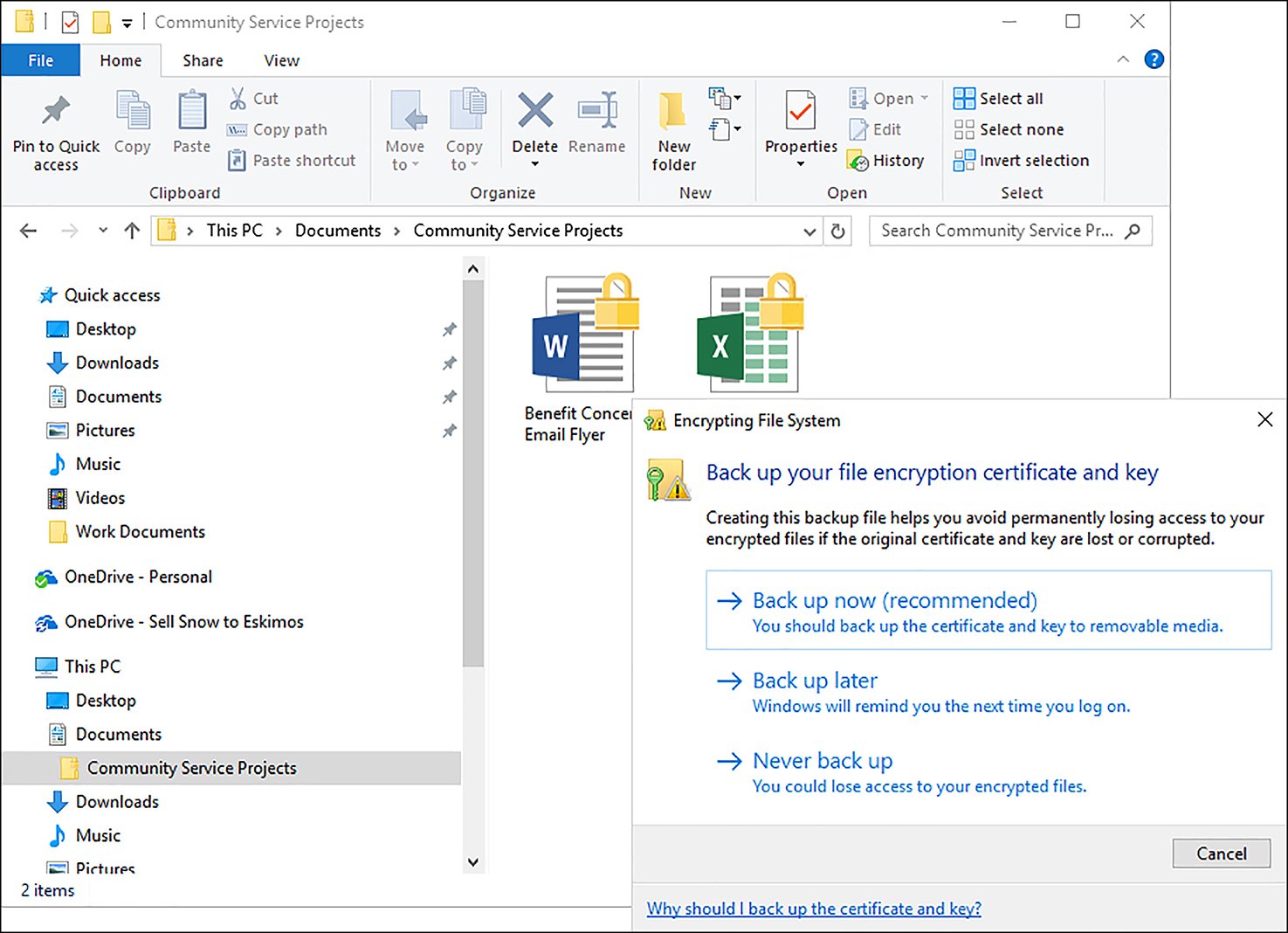The image size is (1288, 933).
Task: Open Explorer Help question mark
Action: pyautogui.click(x=1154, y=59)
